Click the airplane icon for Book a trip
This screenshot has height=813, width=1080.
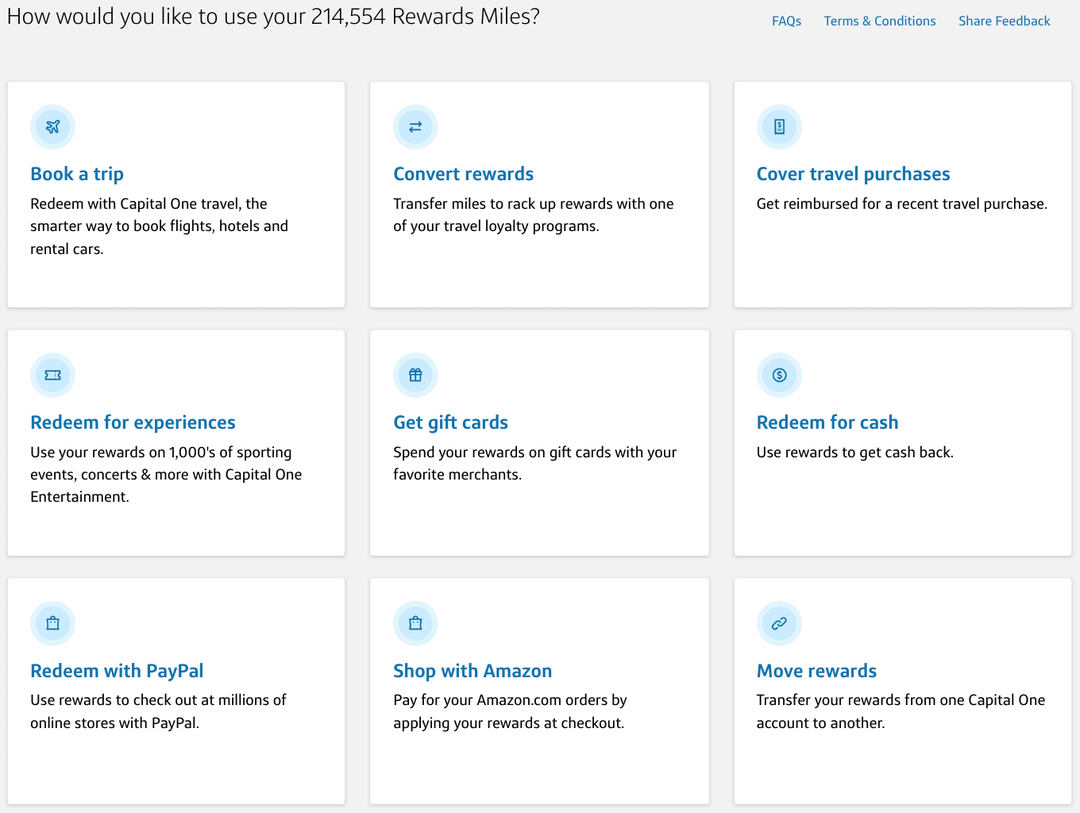click(x=52, y=127)
